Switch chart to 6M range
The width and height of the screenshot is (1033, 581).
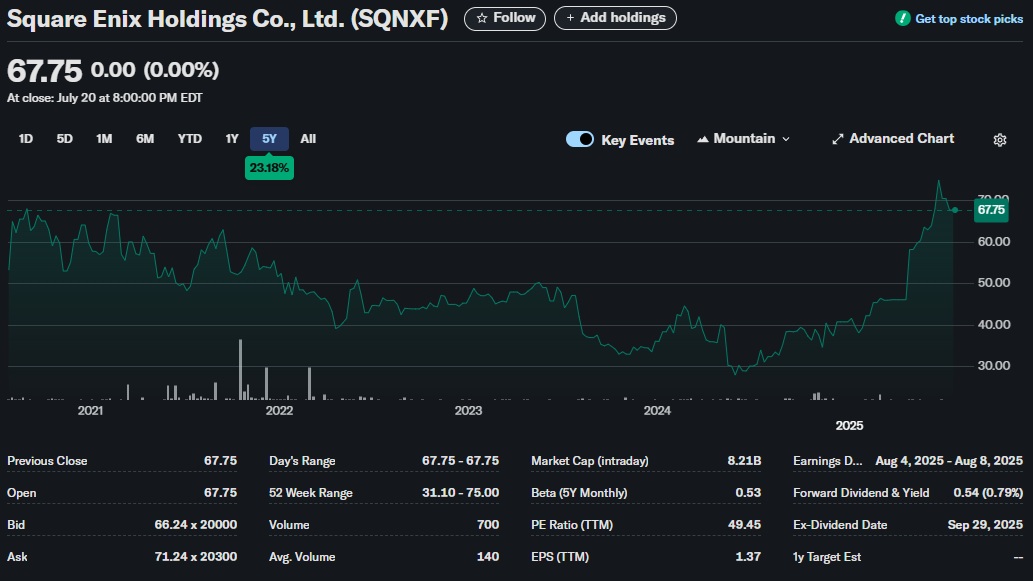tap(145, 139)
